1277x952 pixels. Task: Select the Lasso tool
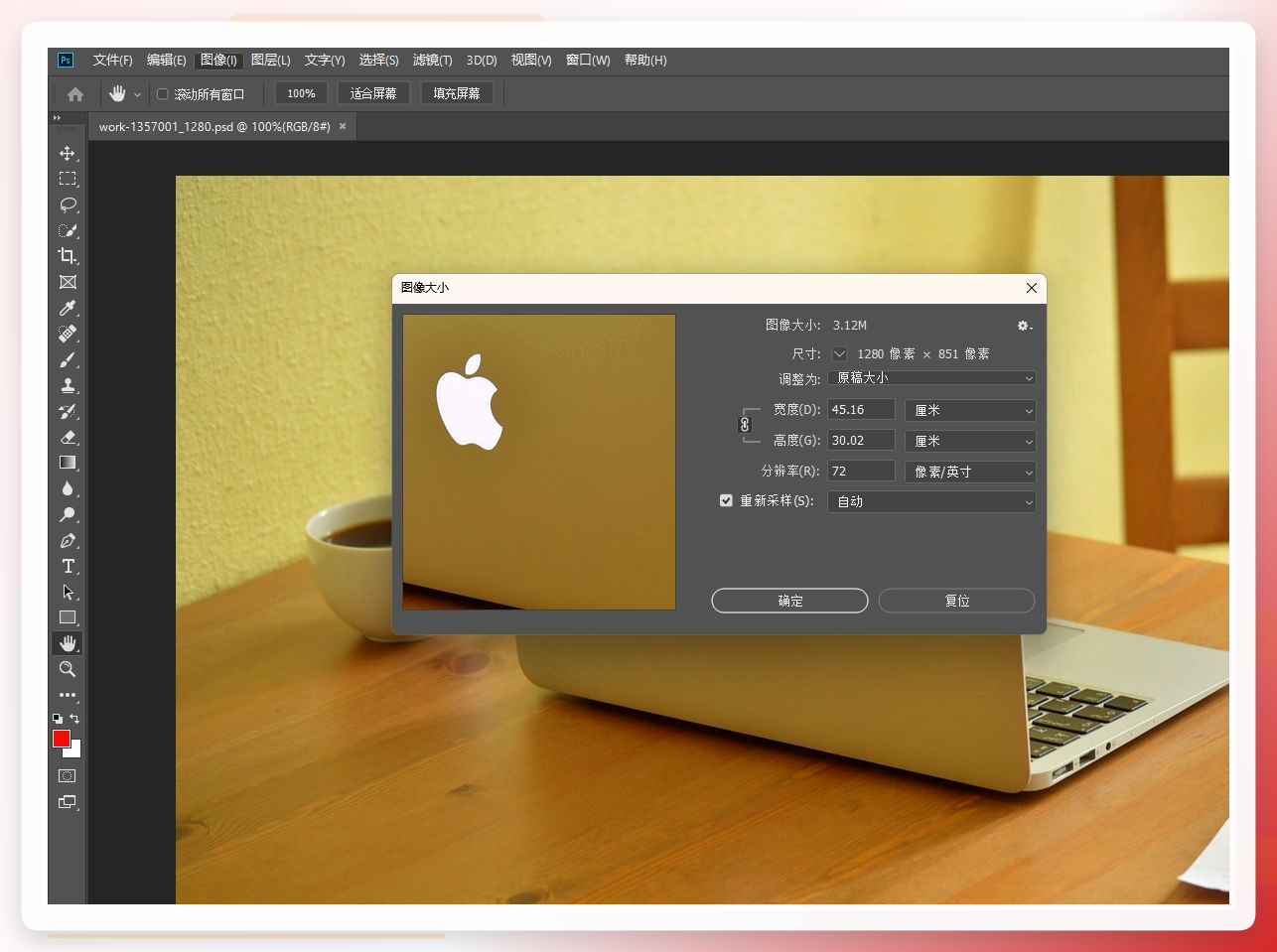coord(68,204)
